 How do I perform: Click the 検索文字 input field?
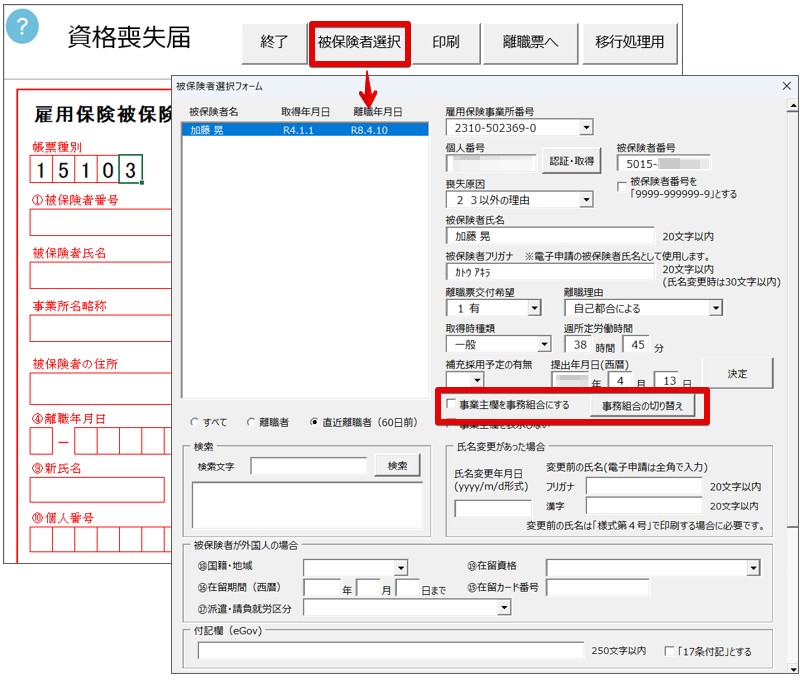tap(308, 466)
